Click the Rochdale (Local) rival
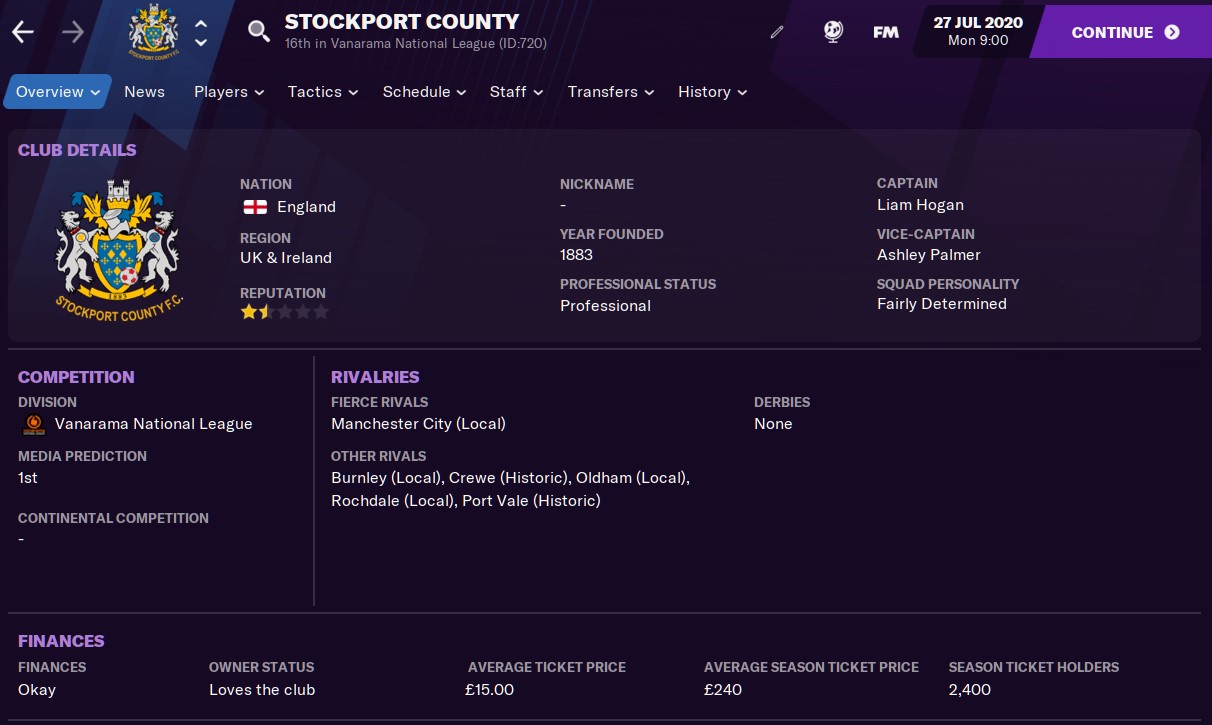1212x725 pixels. [392, 501]
